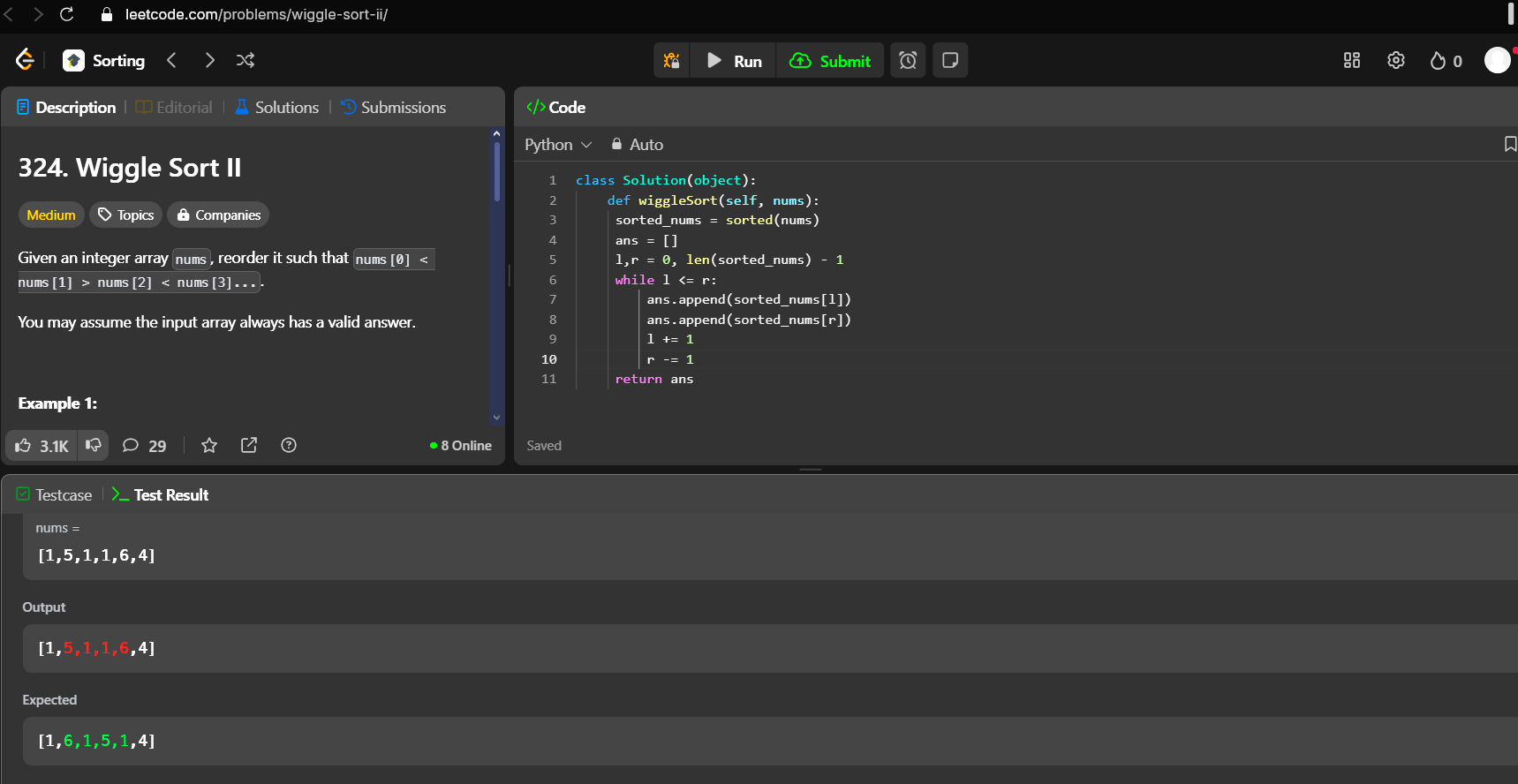Open the user profile avatar

tap(1498, 60)
